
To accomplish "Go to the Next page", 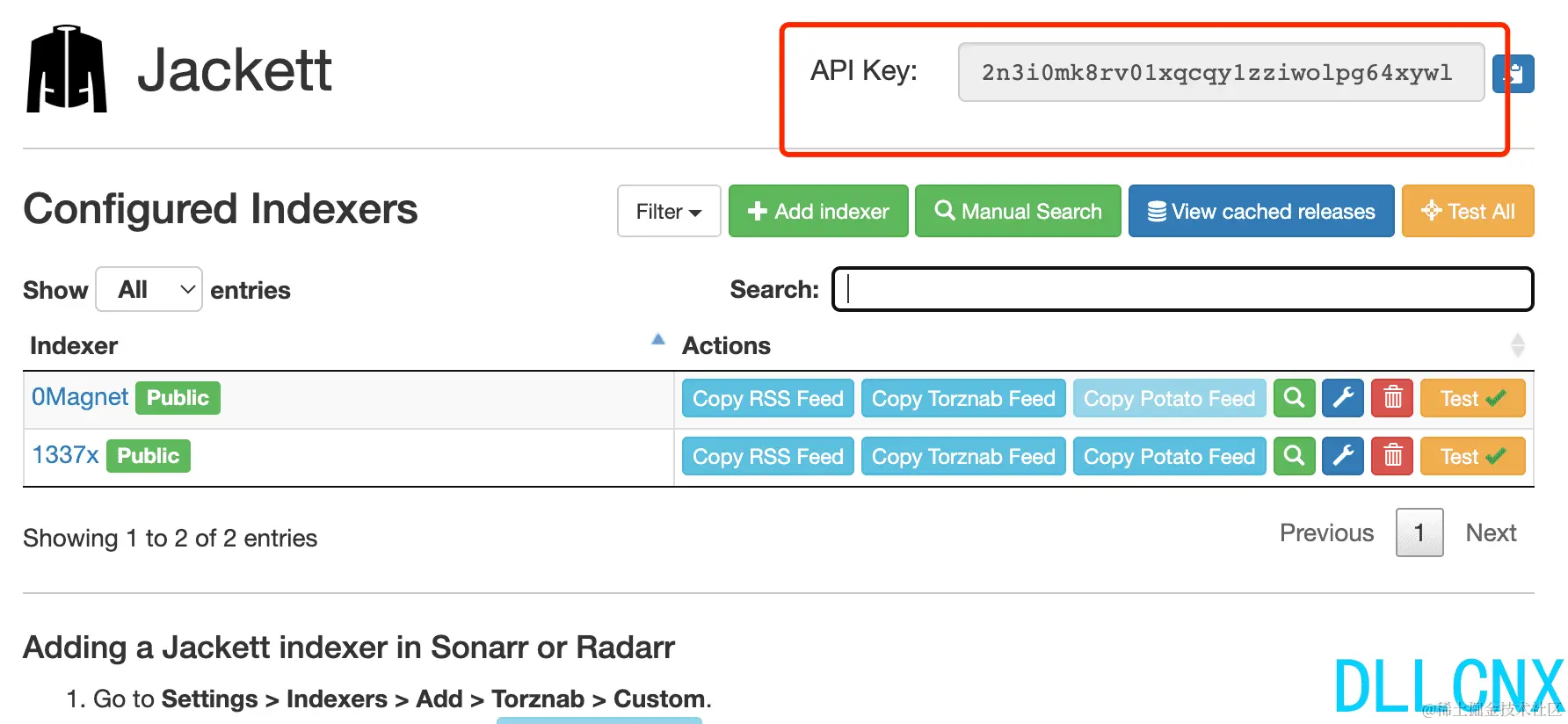I will click(1491, 532).
